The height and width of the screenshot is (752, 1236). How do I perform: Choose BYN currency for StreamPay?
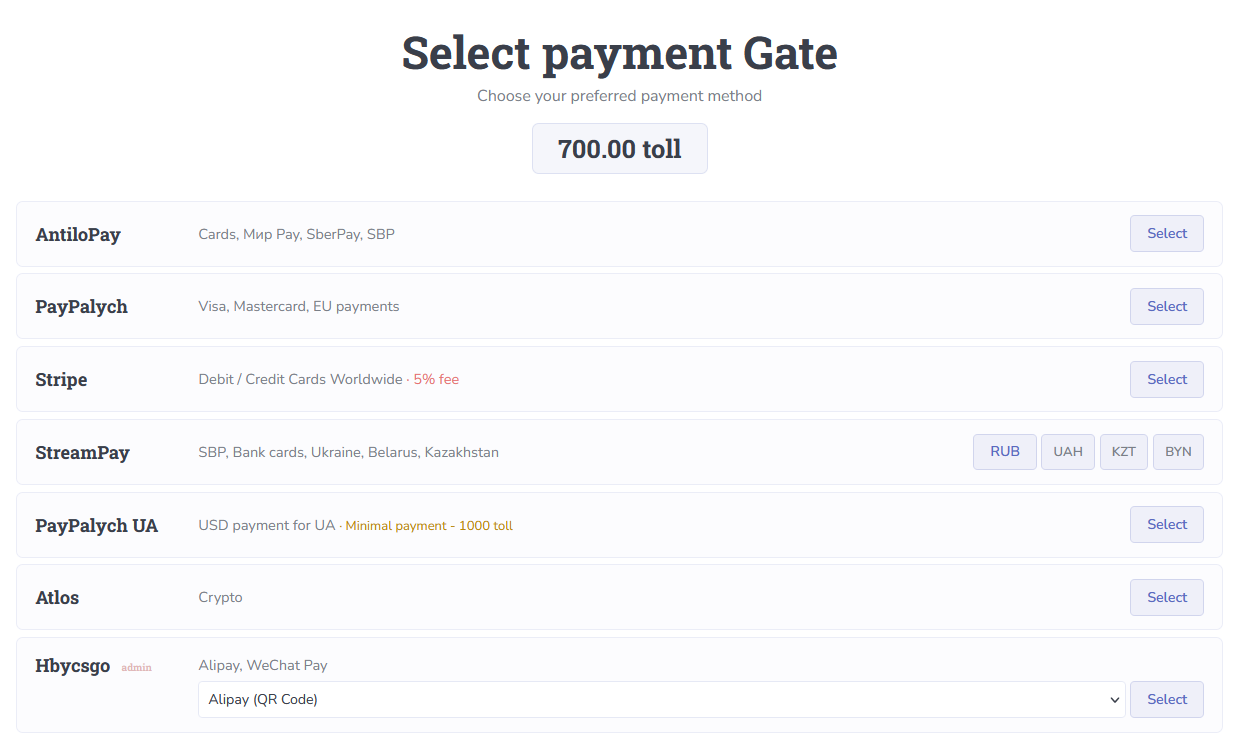(1178, 452)
